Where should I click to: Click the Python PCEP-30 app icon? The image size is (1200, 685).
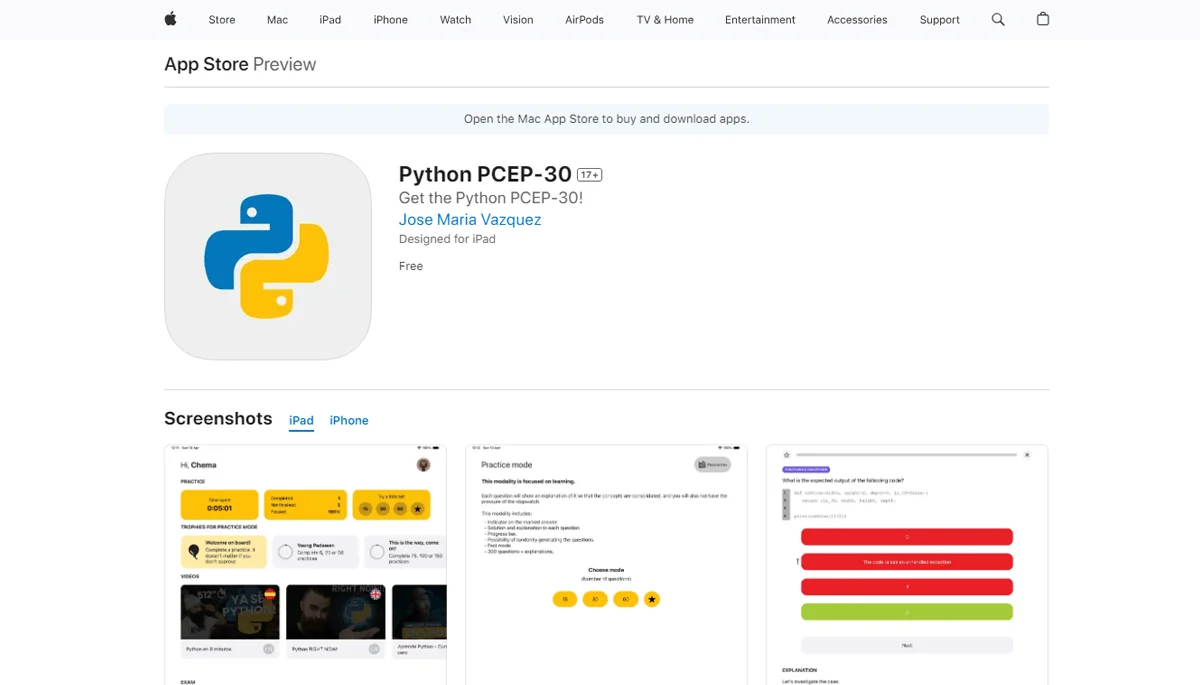(268, 256)
